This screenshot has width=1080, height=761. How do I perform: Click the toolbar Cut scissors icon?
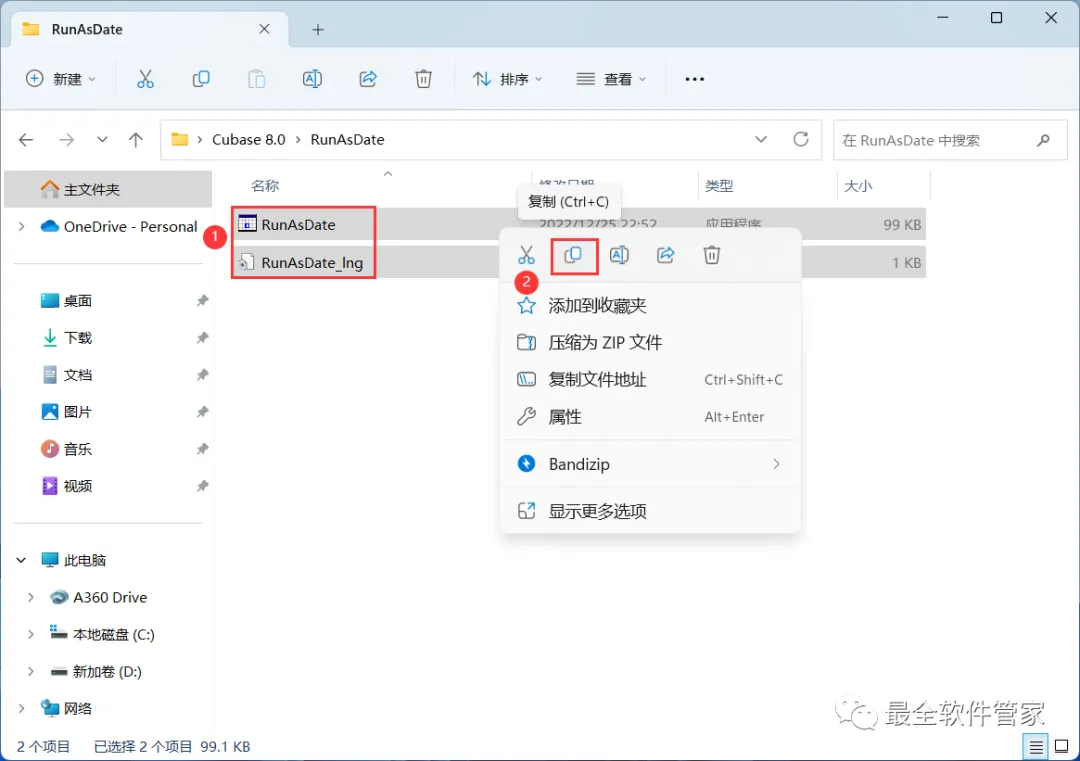tap(145, 79)
